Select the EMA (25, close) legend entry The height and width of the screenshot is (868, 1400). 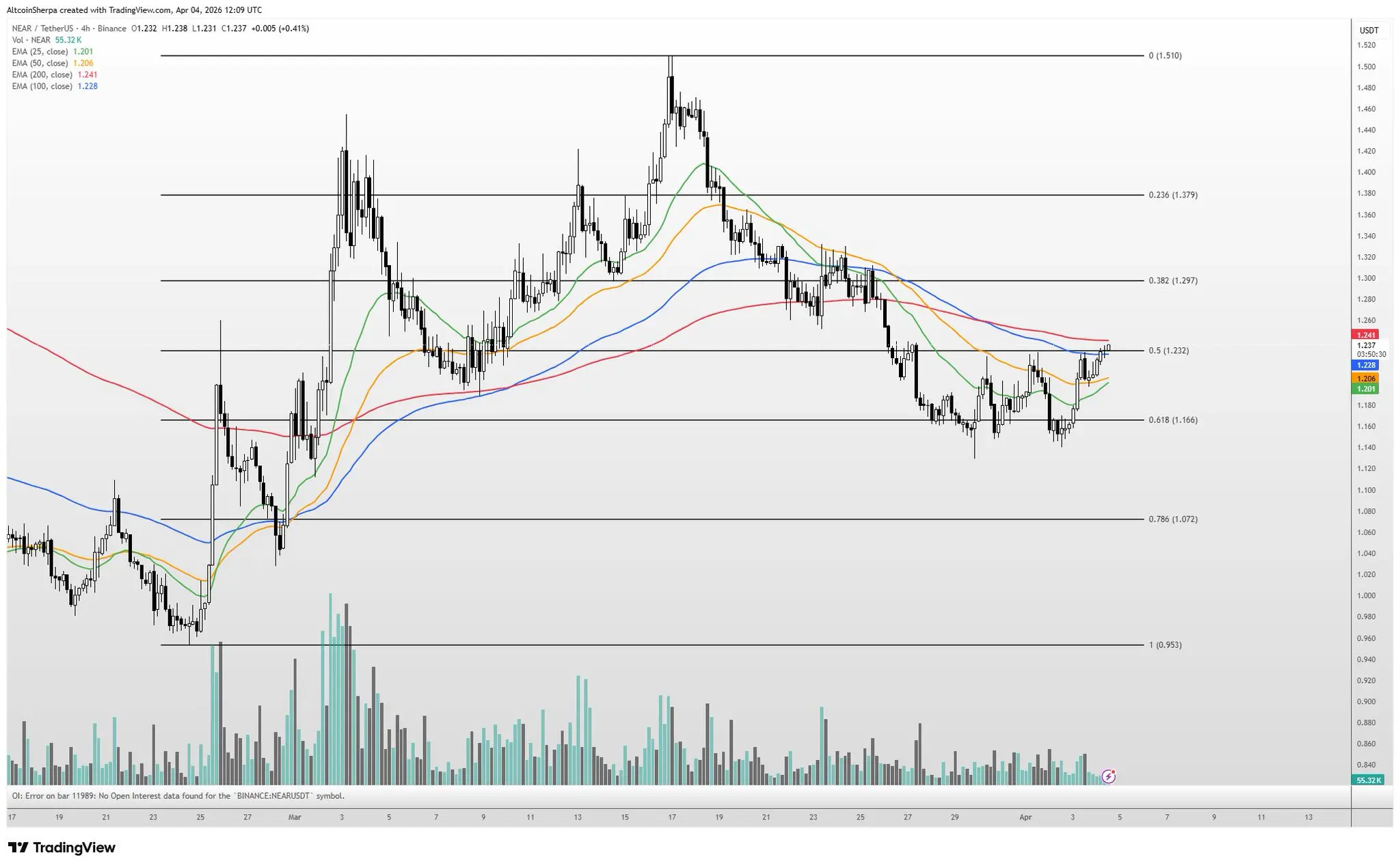pos(40,52)
